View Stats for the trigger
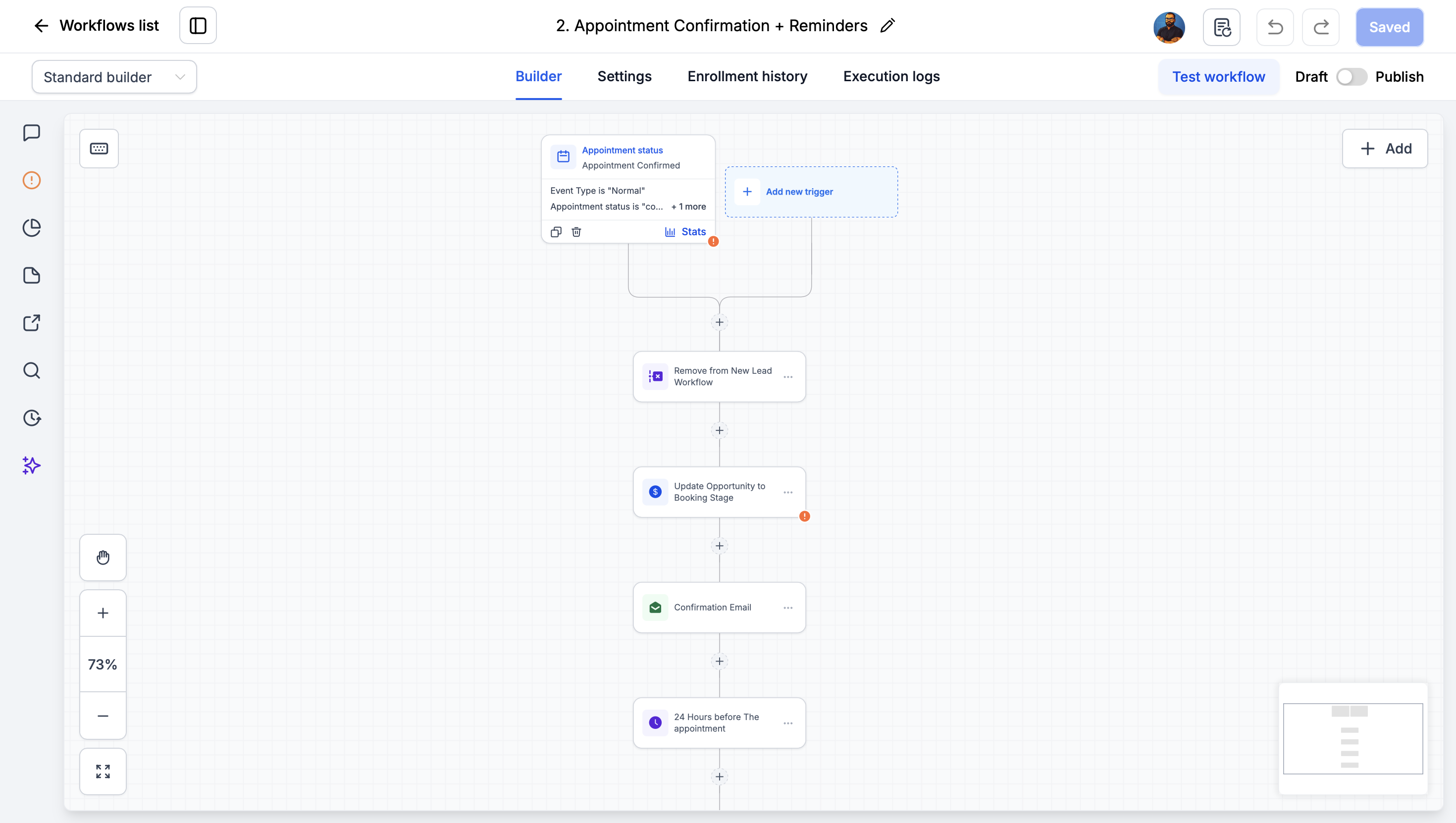 tap(685, 232)
